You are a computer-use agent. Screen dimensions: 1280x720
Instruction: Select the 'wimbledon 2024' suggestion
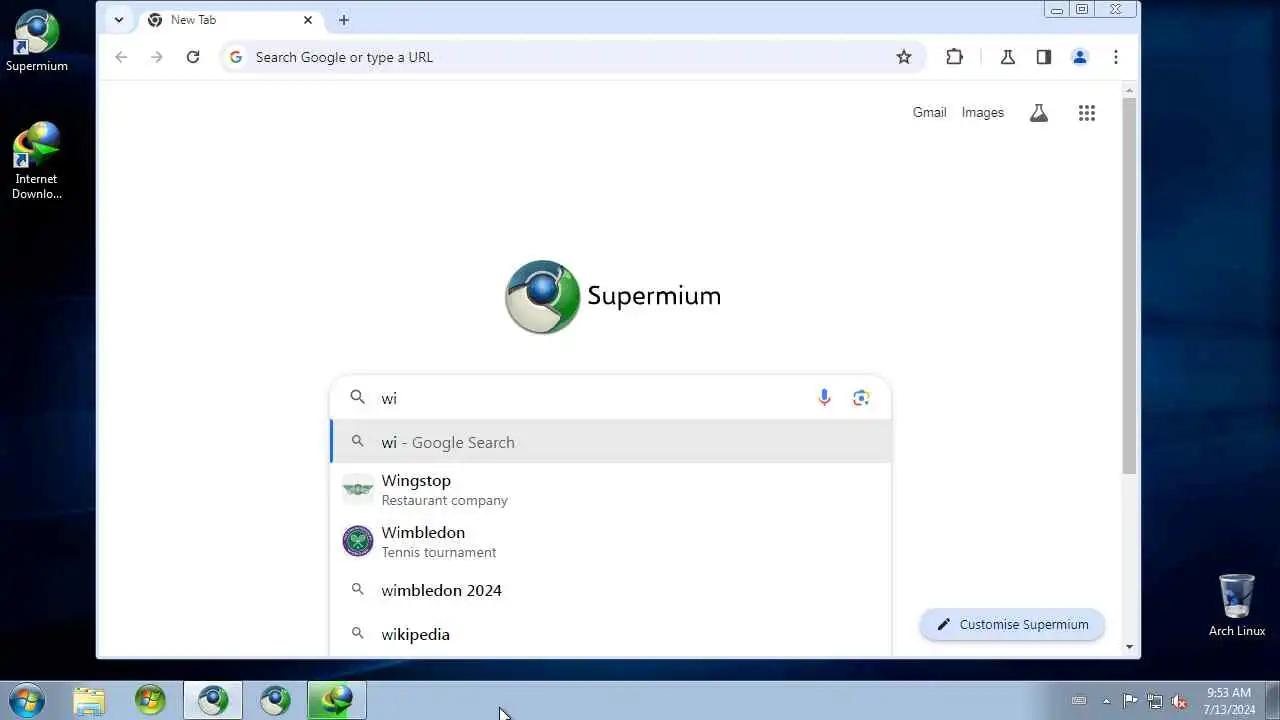(611, 590)
